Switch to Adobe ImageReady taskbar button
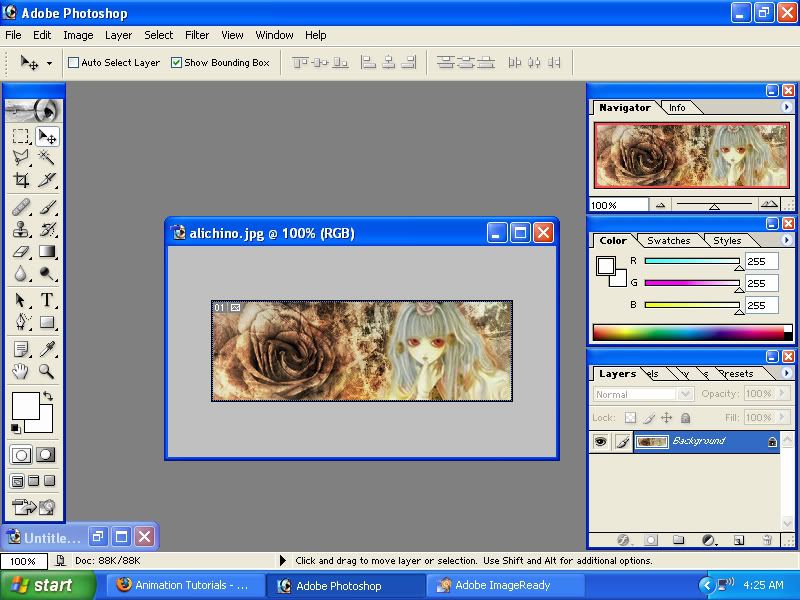Image resolution: width=800 pixels, height=600 pixels. (505, 585)
